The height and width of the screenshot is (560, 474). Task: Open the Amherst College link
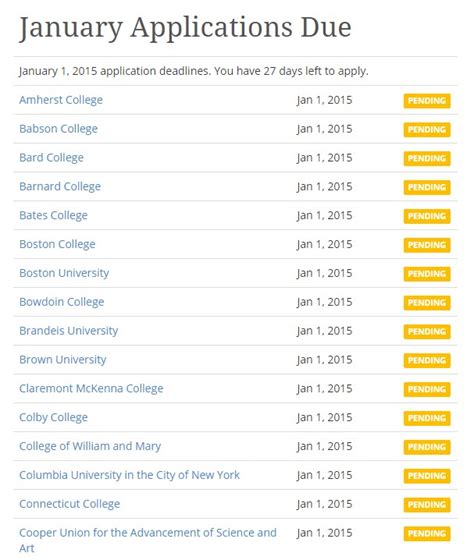(x=61, y=100)
